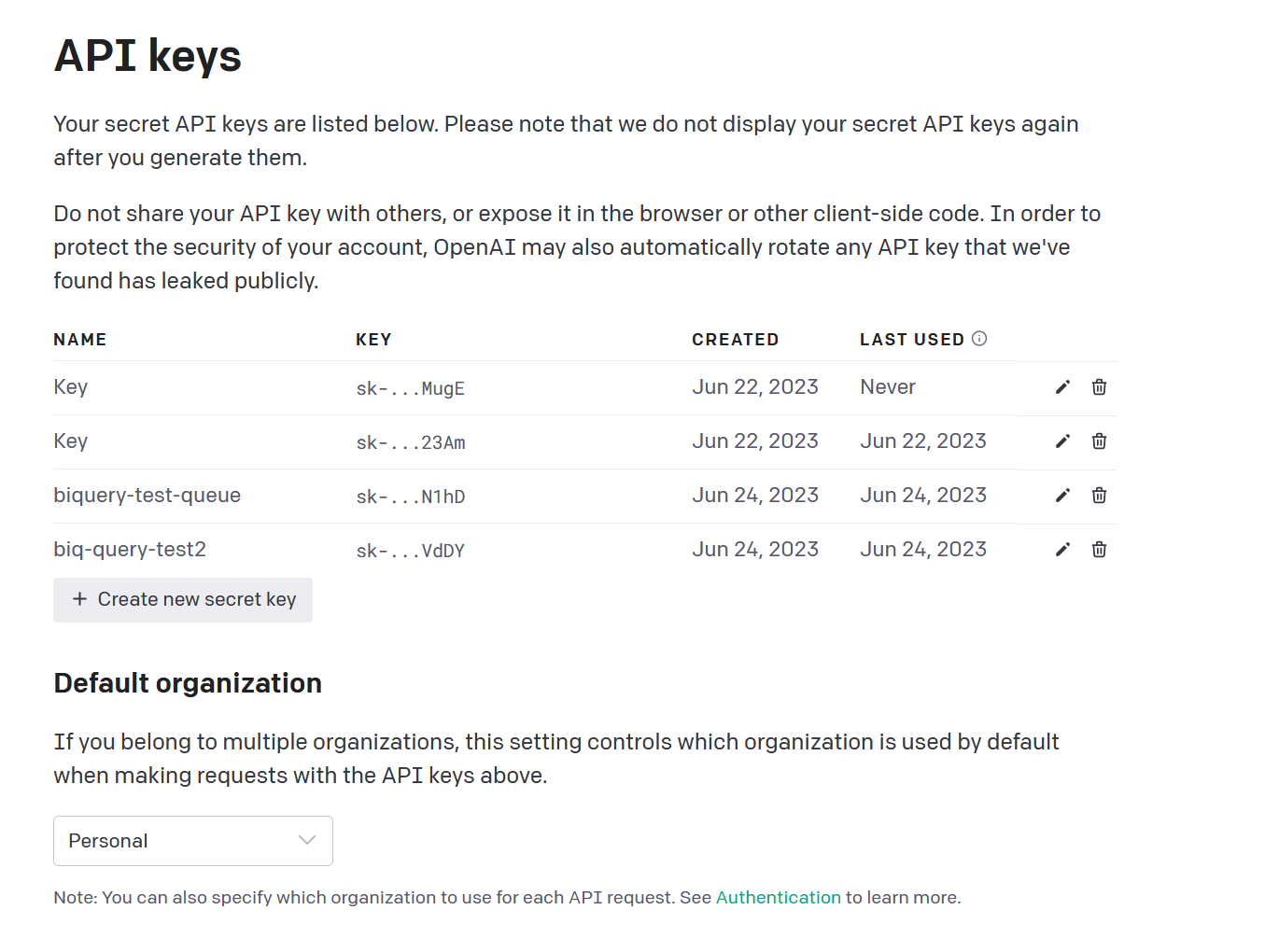Viewport: 1279px width, 952px height.
Task: Edit the key ending in MugE
Action: pyautogui.click(x=1062, y=387)
